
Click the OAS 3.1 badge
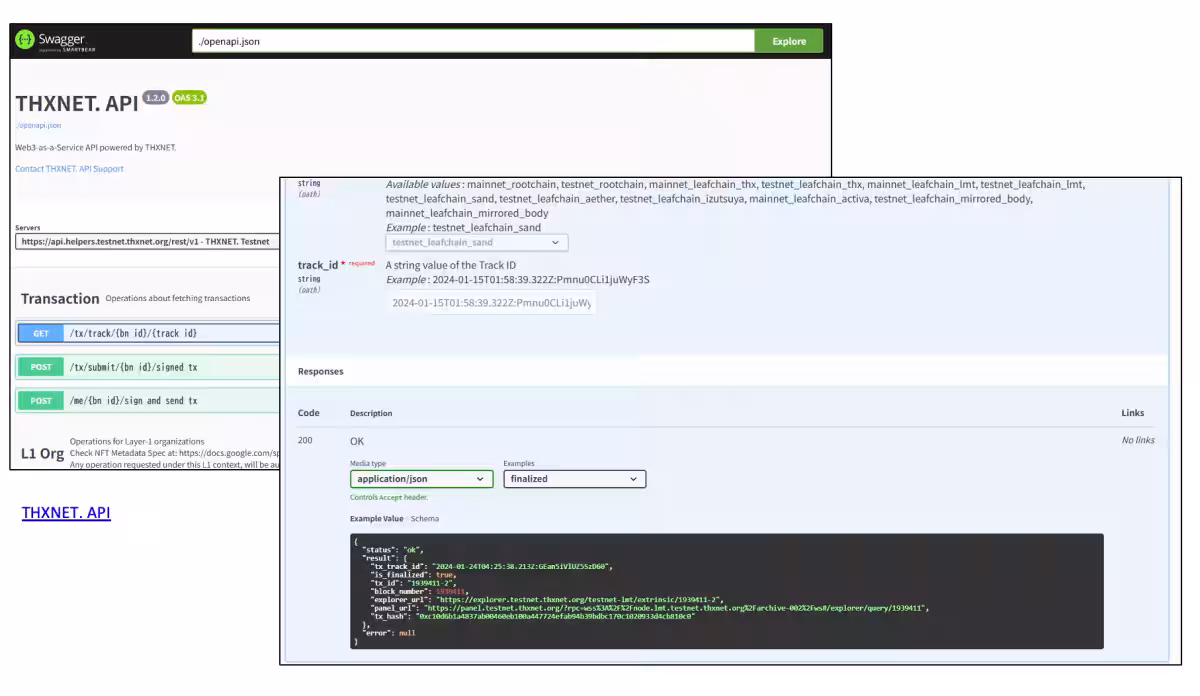coord(189,98)
